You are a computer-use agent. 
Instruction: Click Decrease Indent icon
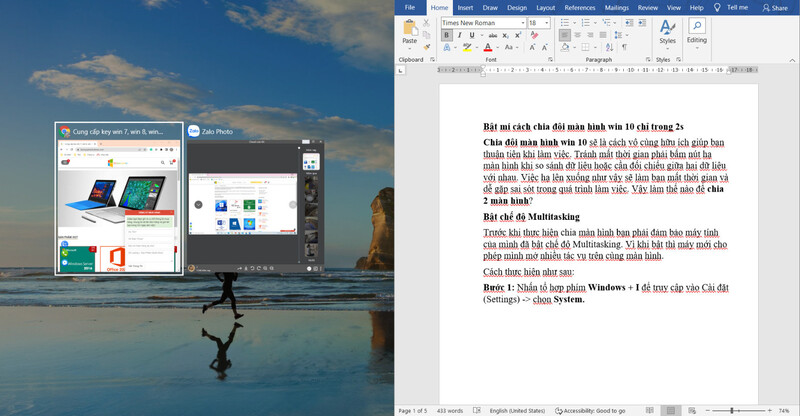[x=629, y=22]
